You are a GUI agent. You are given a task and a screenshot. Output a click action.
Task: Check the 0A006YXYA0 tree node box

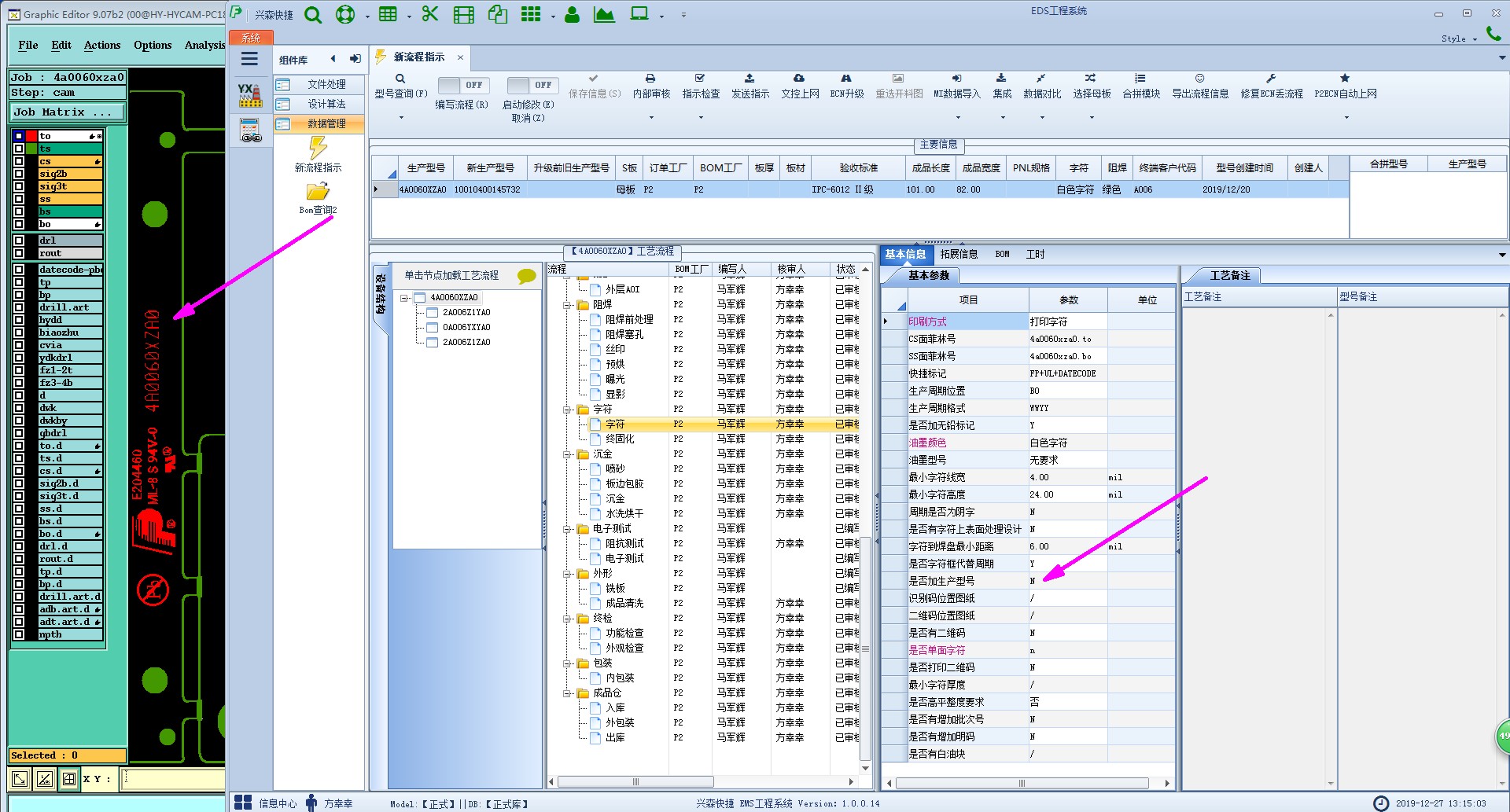point(432,327)
